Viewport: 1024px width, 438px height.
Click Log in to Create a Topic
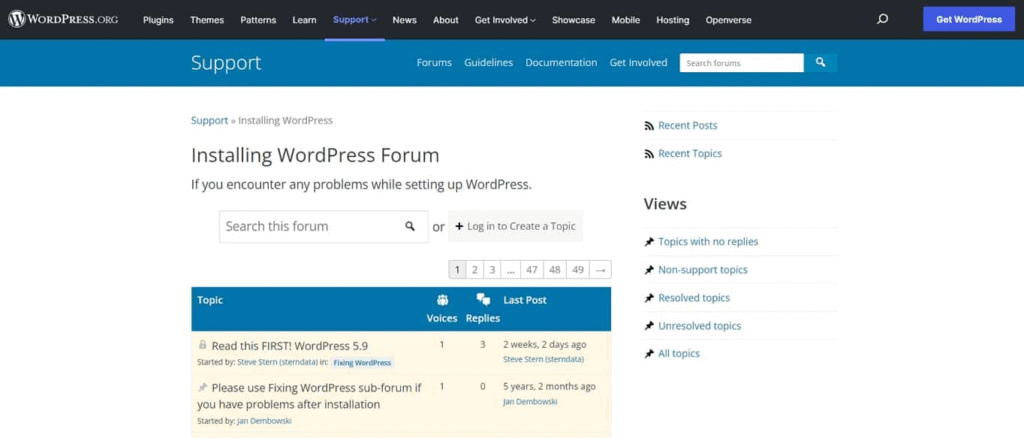[x=515, y=227]
